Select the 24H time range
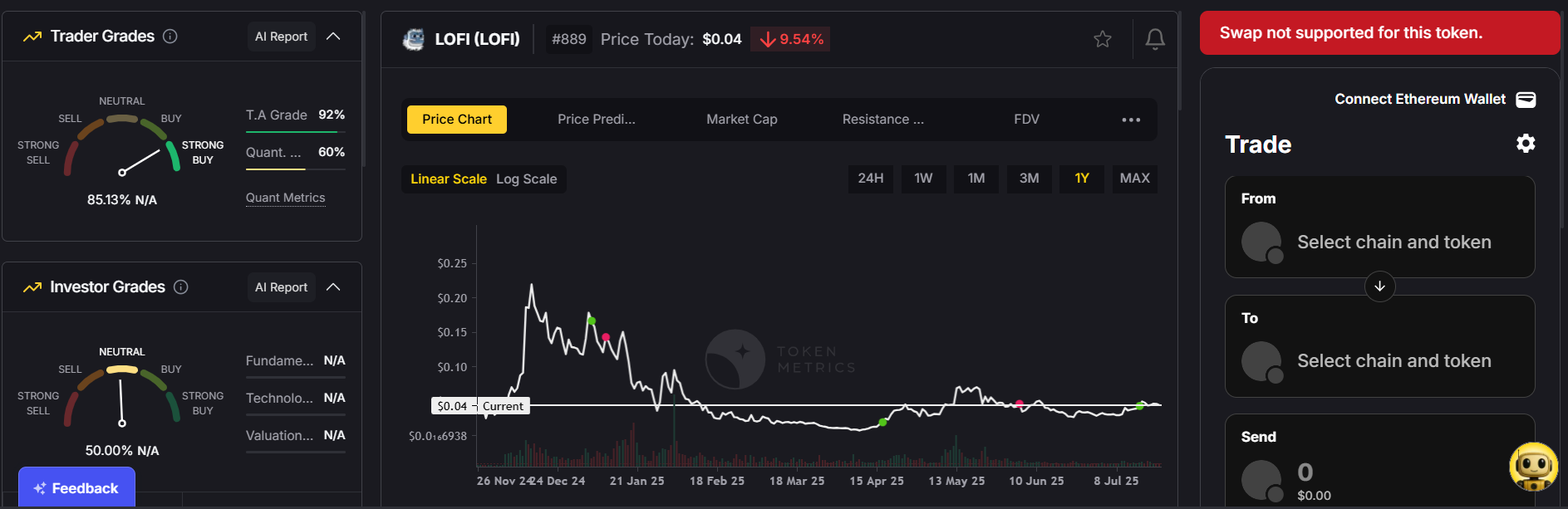The image size is (1568, 509). (x=871, y=179)
